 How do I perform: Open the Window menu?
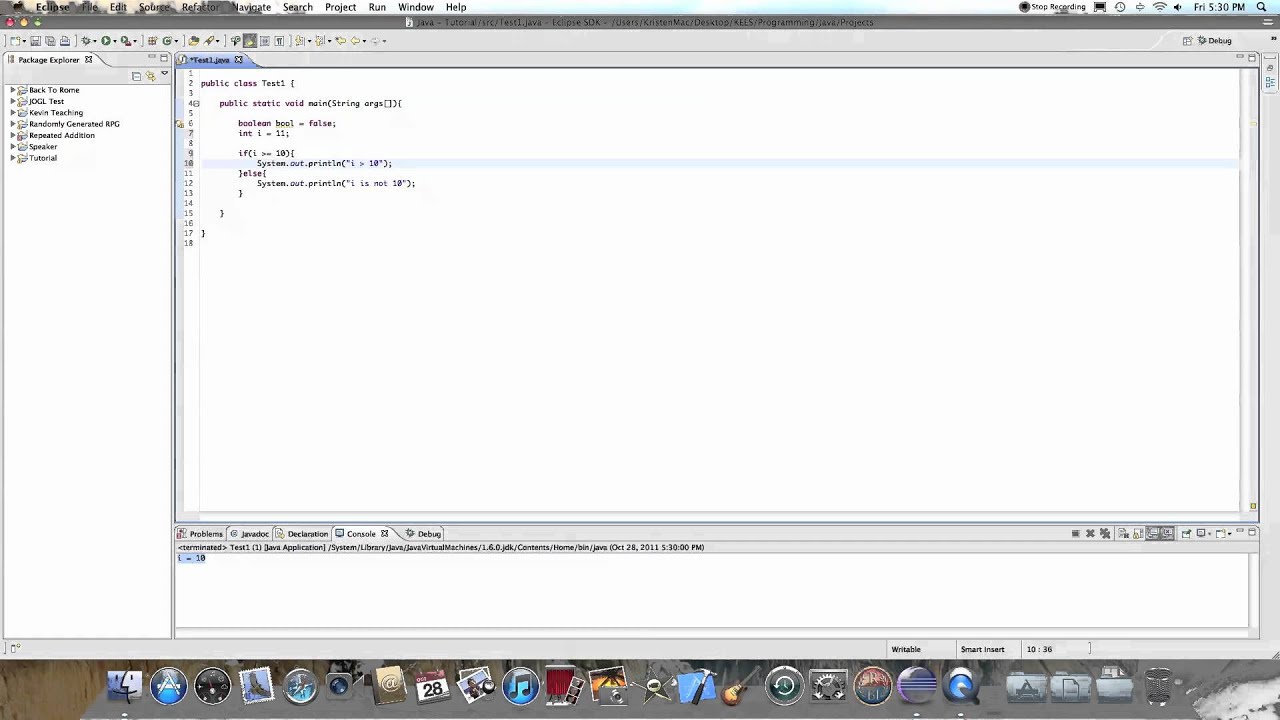(x=416, y=7)
